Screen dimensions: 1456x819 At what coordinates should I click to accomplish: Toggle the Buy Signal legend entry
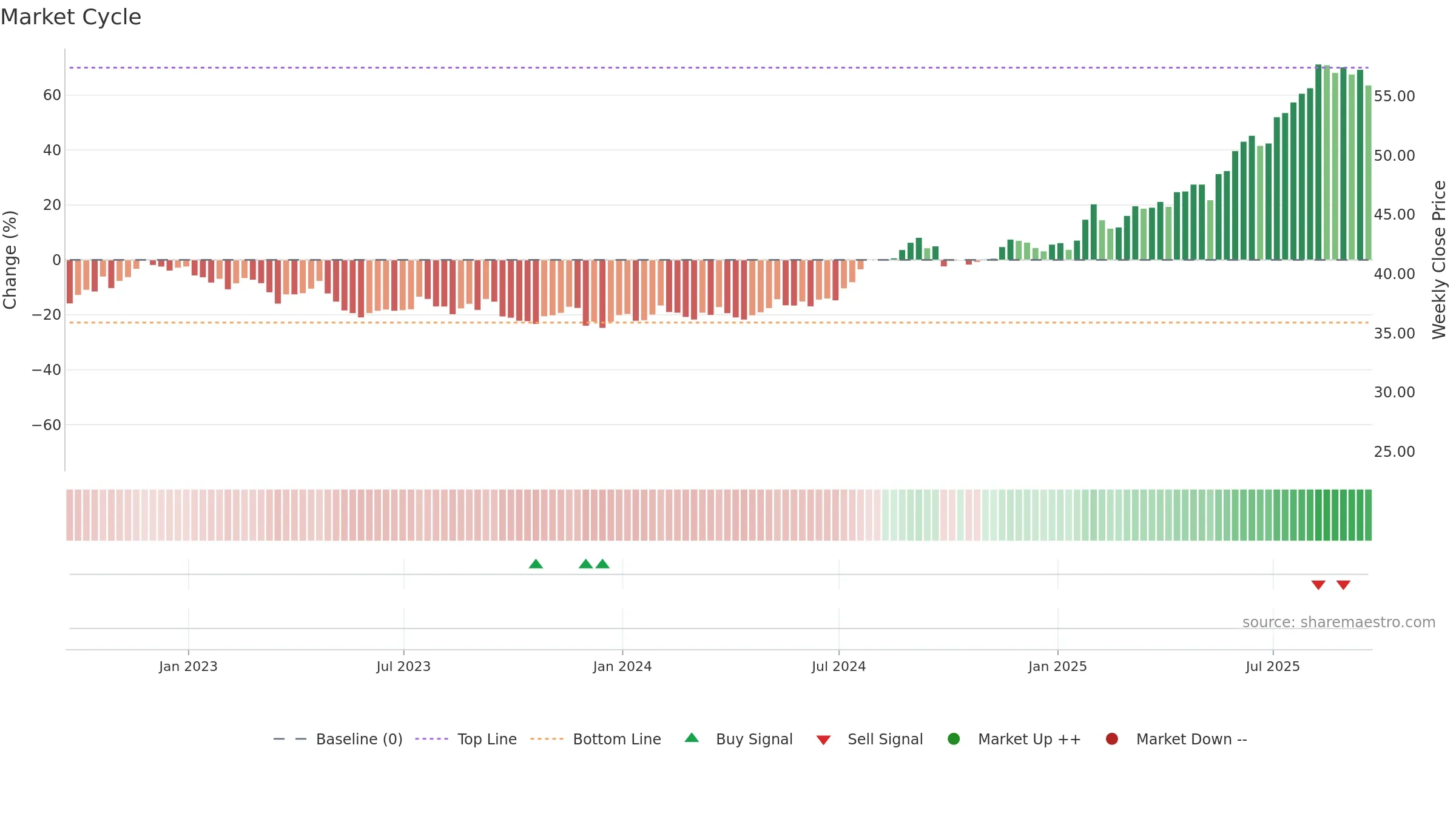(x=738, y=739)
